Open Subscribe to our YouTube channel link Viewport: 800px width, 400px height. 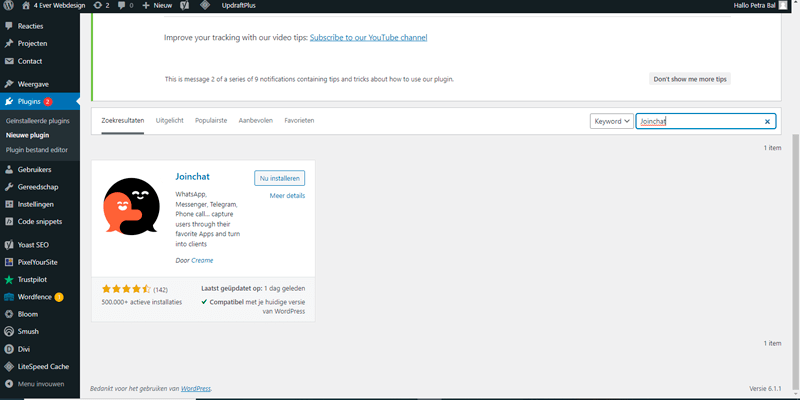(368, 38)
